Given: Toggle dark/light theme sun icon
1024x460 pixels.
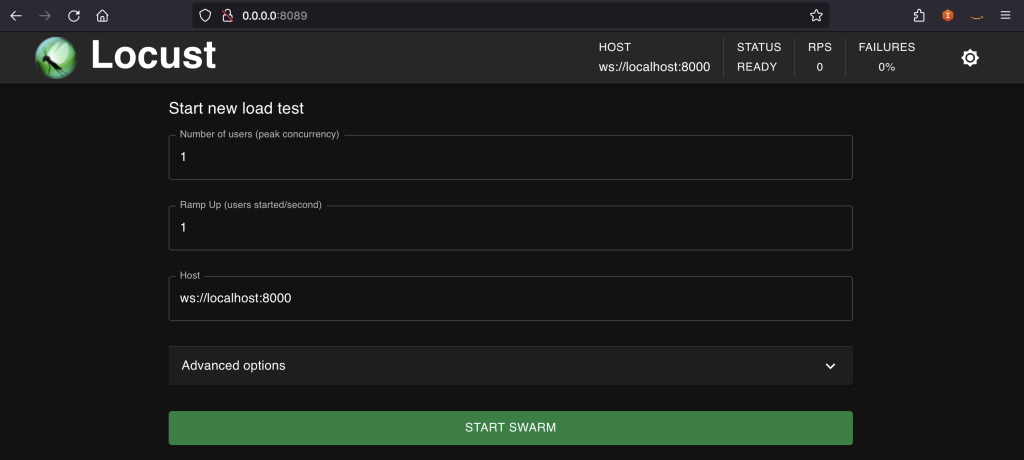Looking at the screenshot, I should click(970, 58).
